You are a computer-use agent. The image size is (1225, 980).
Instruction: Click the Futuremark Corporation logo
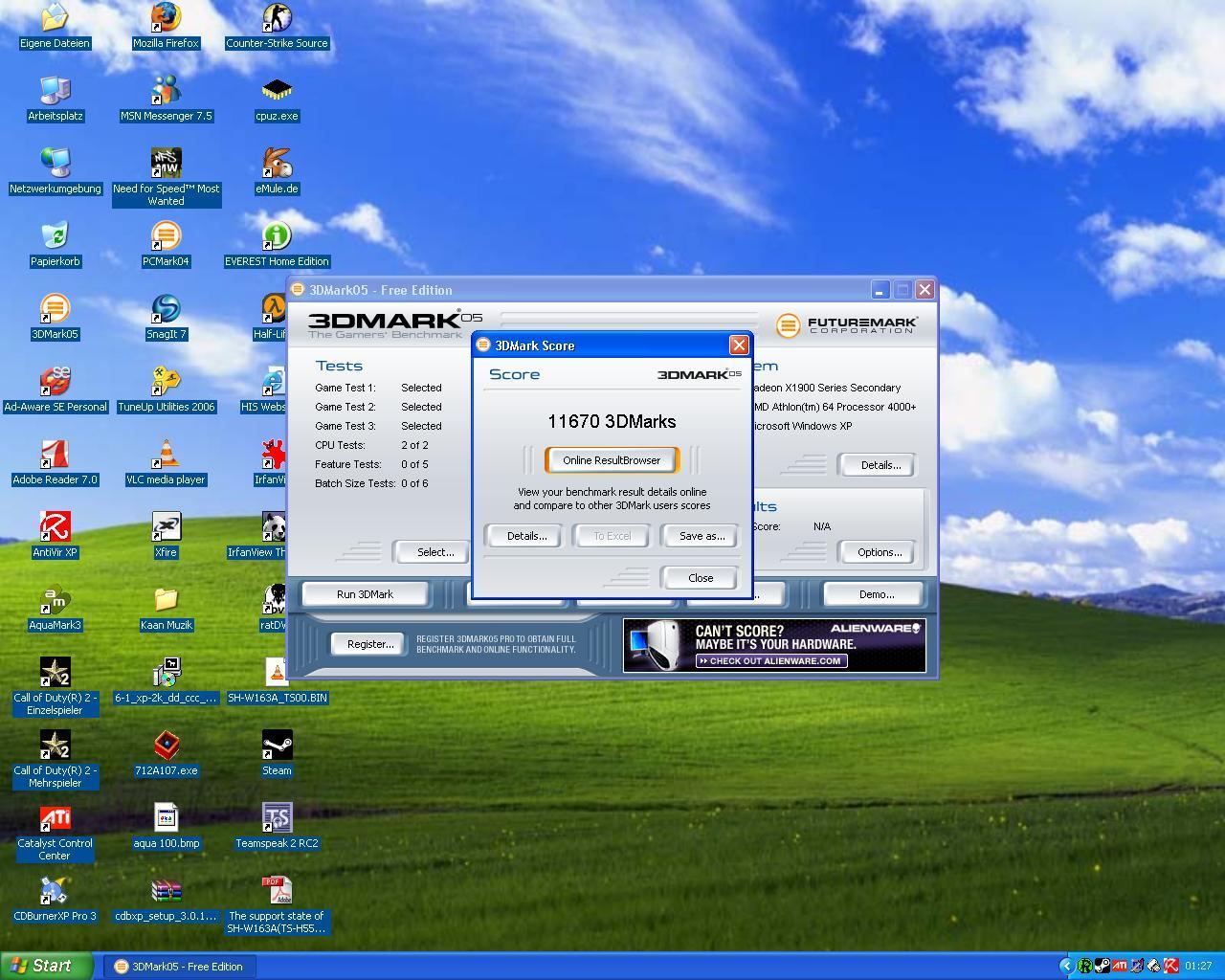pos(847,325)
